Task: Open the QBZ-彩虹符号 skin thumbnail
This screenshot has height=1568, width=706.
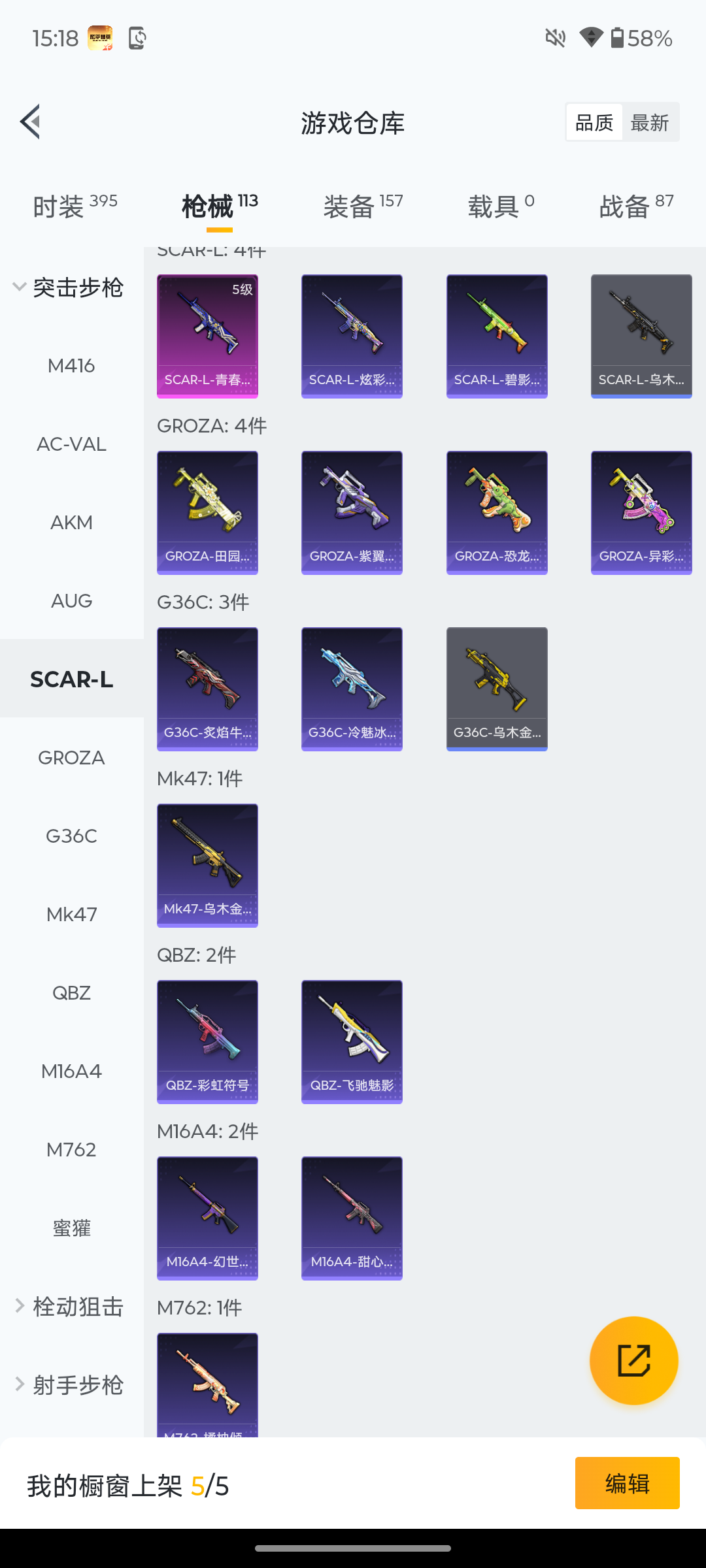Action: point(207,1041)
